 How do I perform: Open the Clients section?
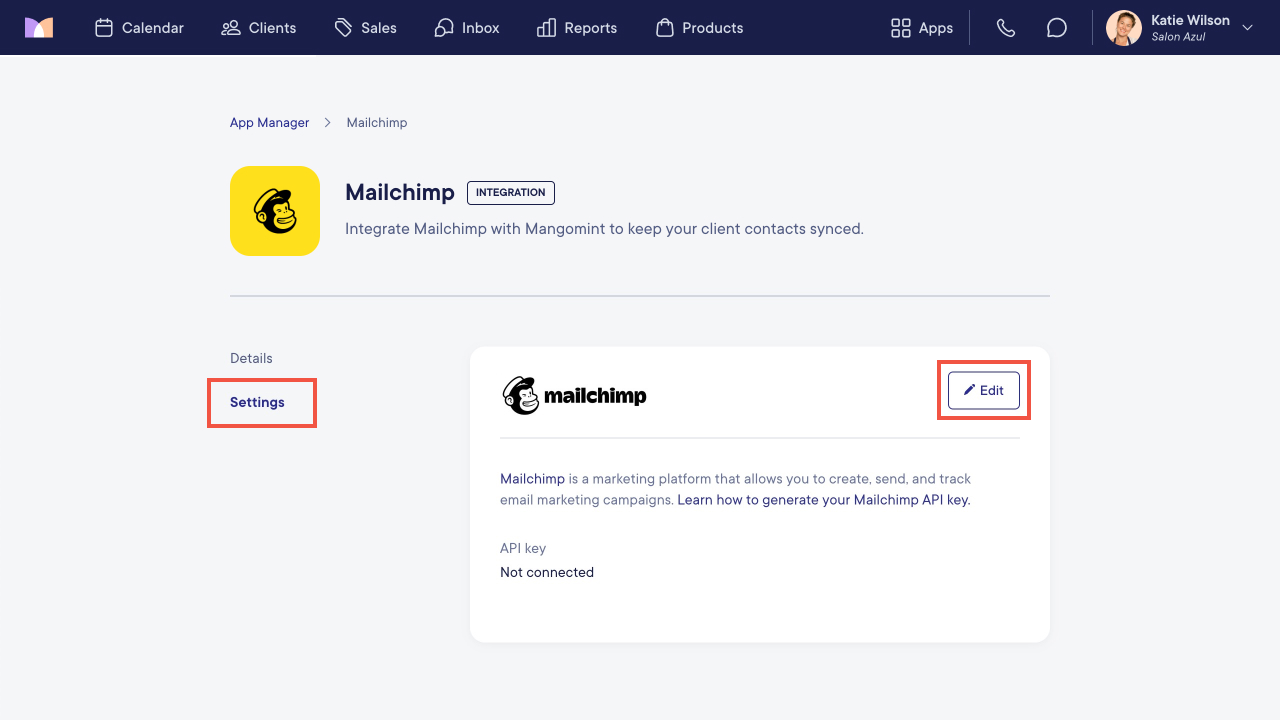(x=259, y=28)
